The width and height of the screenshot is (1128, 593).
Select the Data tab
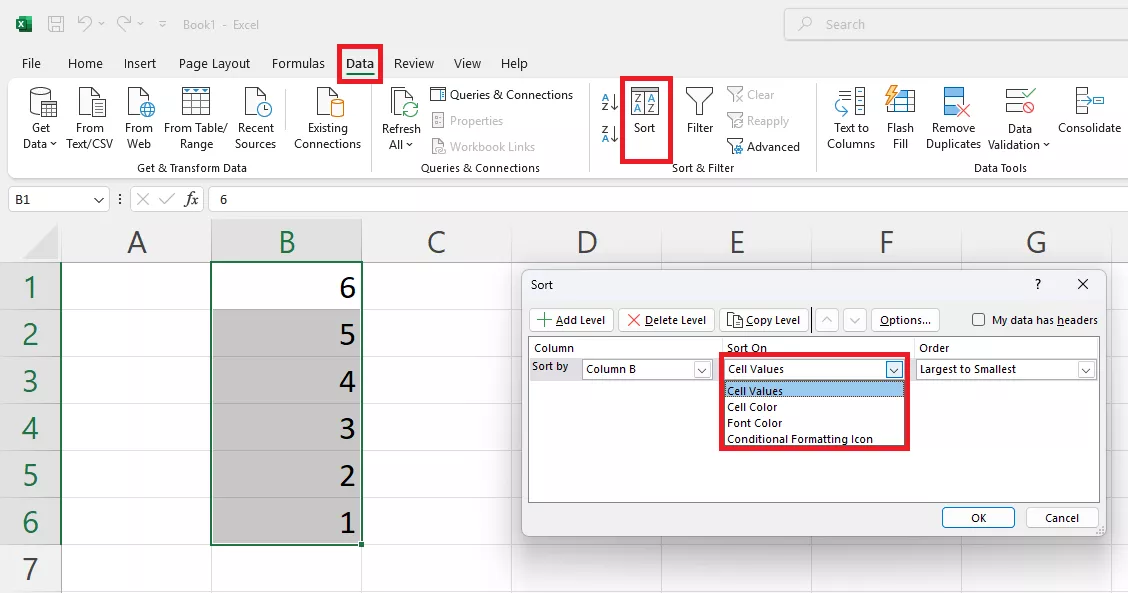[360, 63]
